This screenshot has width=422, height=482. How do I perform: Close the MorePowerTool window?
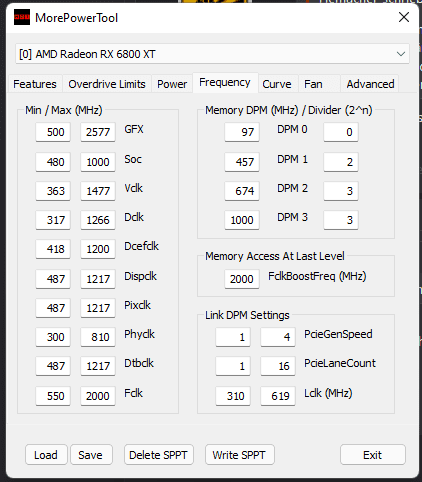[404, 17]
